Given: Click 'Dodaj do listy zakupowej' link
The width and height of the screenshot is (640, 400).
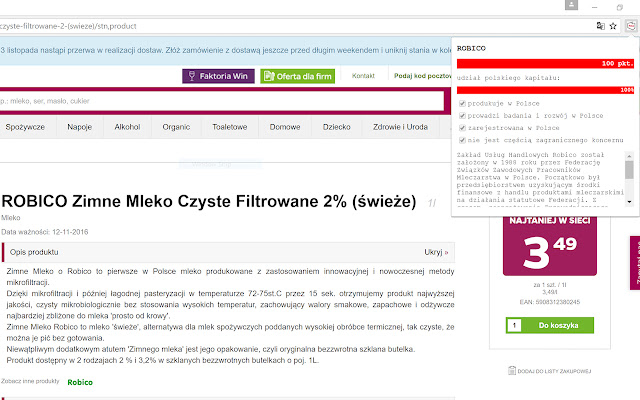Looking at the screenshot, I should (x=554, y=371).
